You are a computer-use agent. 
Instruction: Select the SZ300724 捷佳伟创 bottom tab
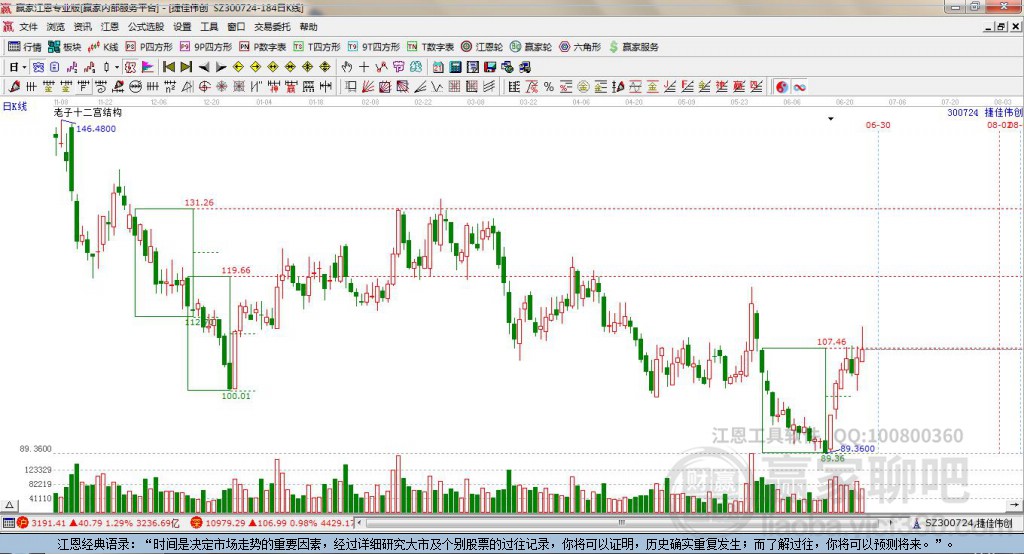click(963, 523)
